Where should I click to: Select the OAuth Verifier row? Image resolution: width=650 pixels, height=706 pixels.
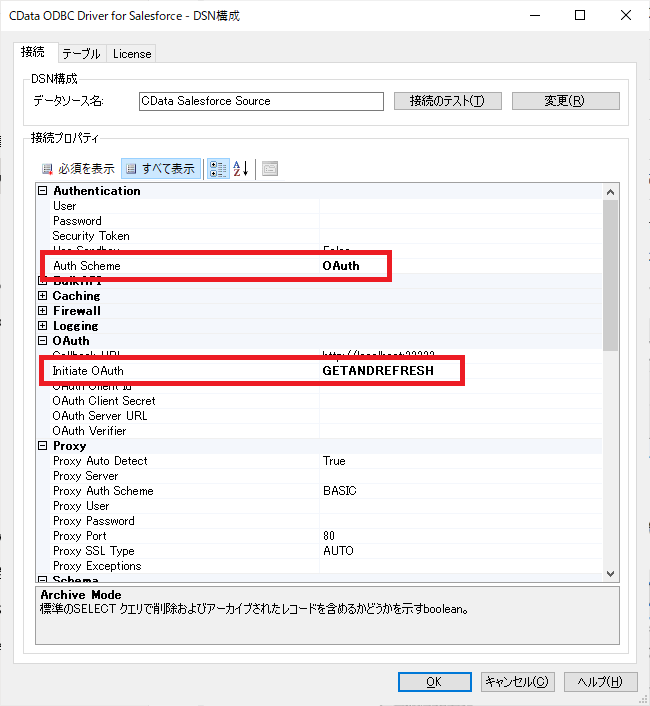point(326,431)
